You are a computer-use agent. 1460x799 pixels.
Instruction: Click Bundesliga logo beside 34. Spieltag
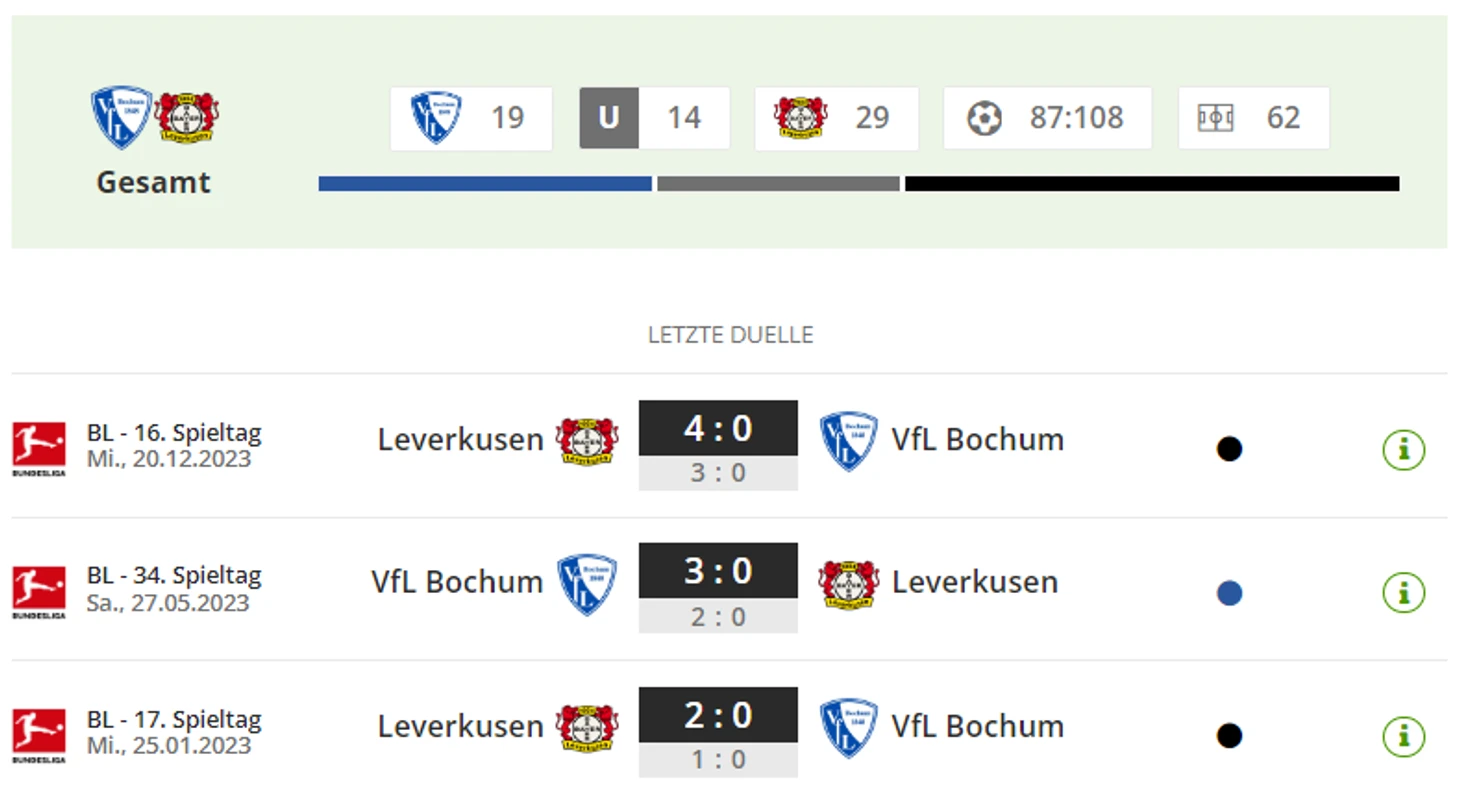[x=39, y=592]
